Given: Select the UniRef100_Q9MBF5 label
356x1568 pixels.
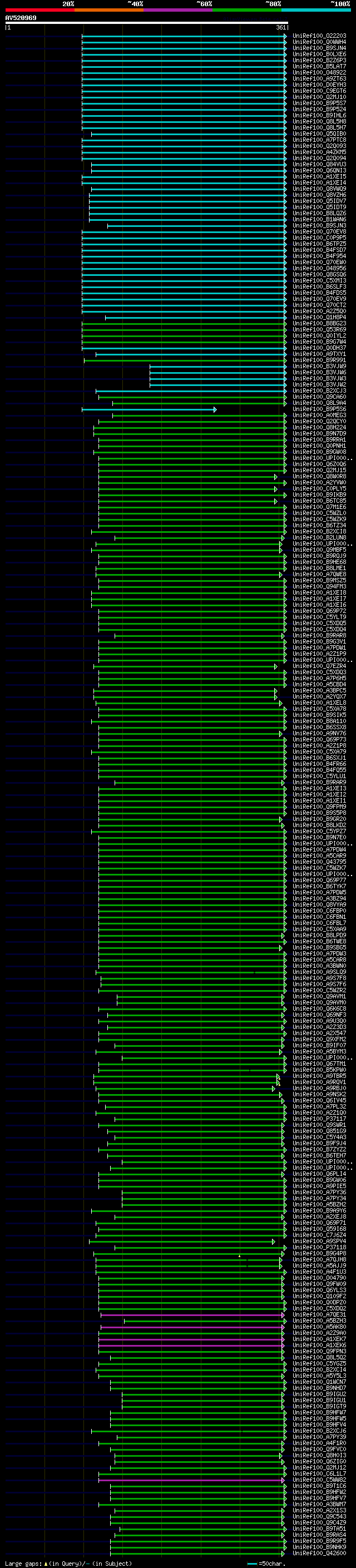Looking at the screenshot, I should [319, 550].
